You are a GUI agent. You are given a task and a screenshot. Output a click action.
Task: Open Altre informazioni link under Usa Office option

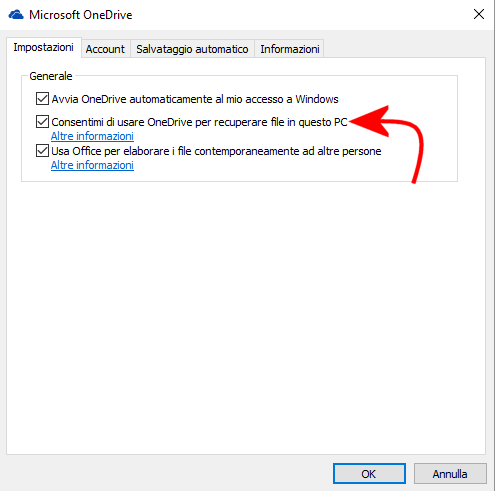92,165
